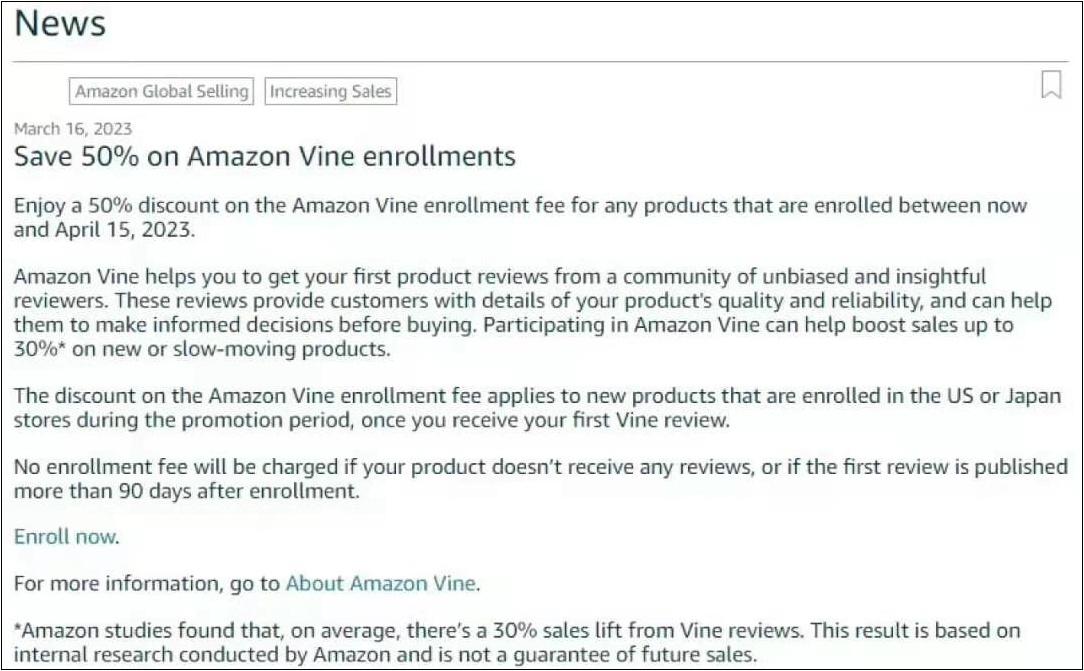
Task: Click the footnote starting *Amazon studies found
Action: tap(517, 642)
